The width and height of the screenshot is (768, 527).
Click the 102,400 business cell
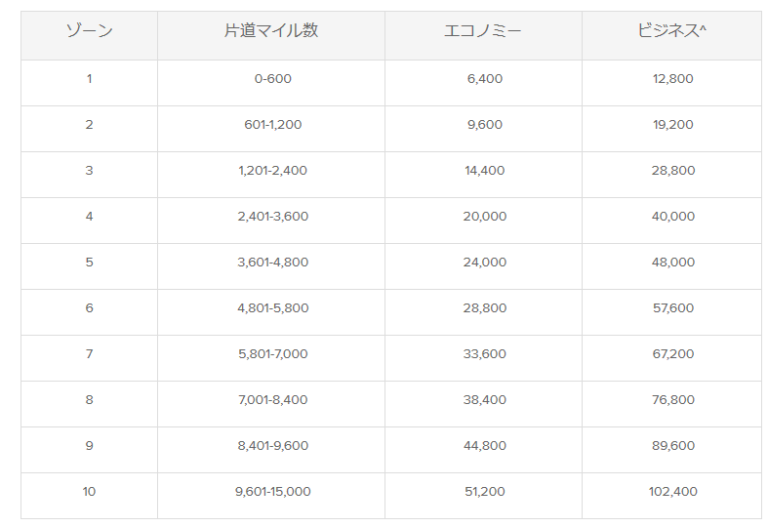[672, 492]
